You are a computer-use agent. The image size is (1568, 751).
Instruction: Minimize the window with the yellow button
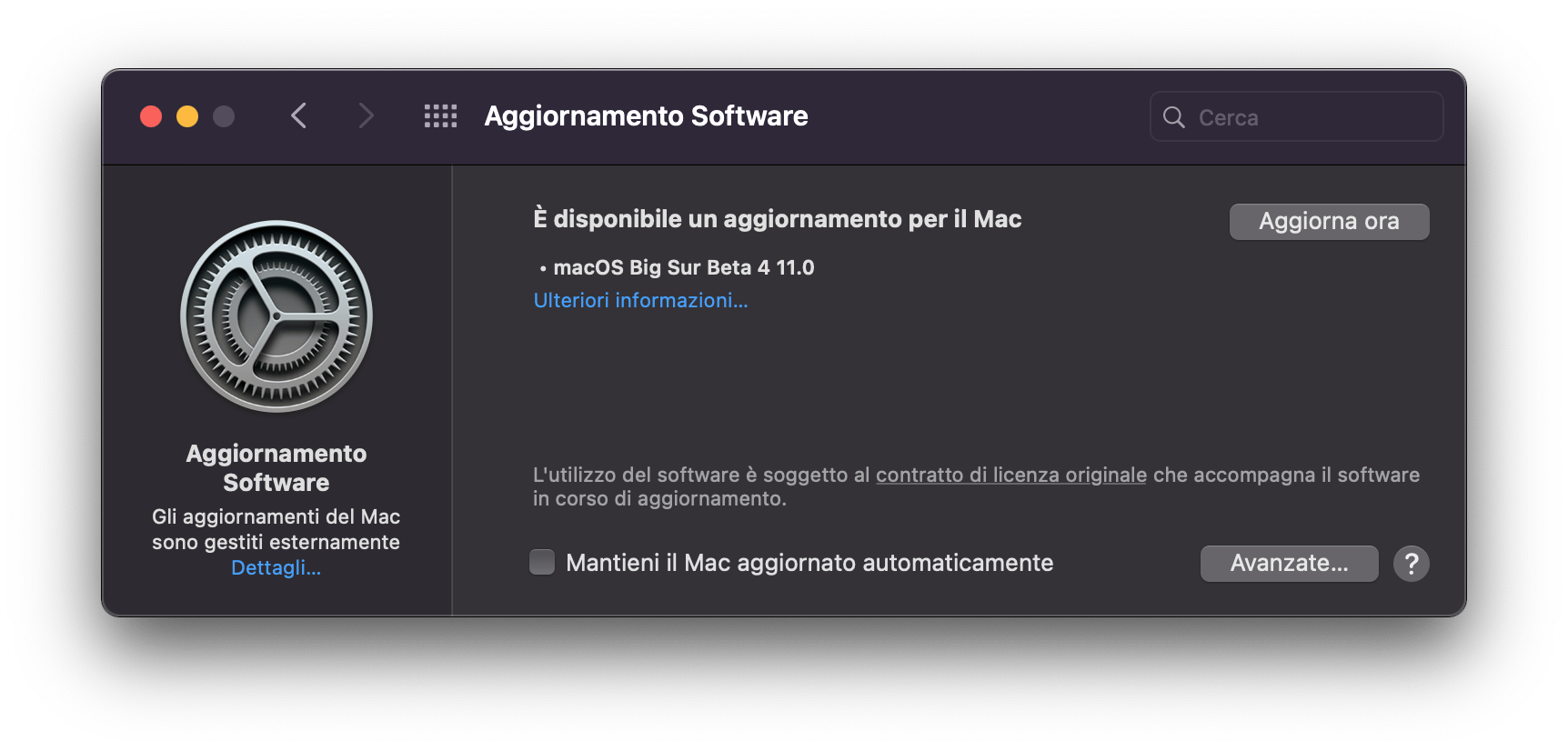tap(187, 116)
